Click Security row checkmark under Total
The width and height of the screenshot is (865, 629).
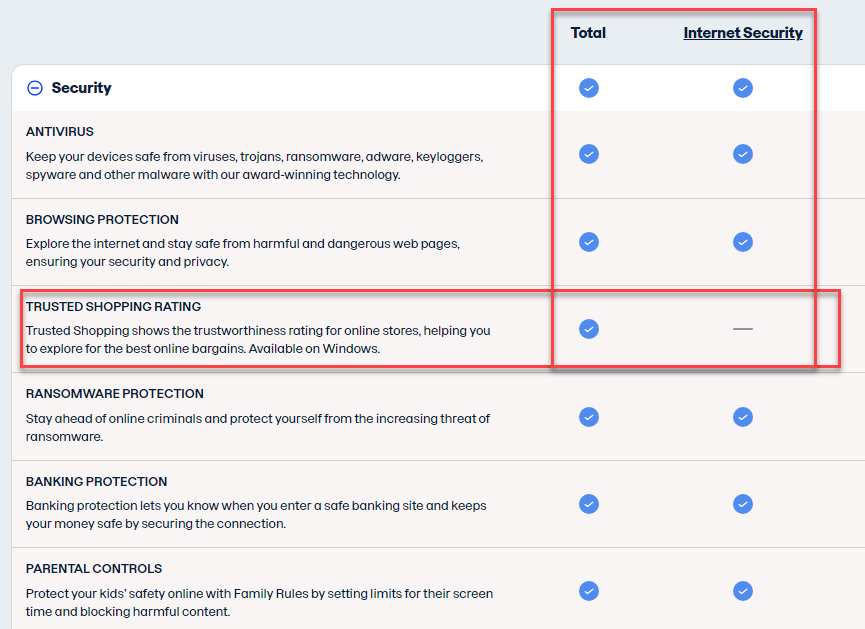coord(589,88)
